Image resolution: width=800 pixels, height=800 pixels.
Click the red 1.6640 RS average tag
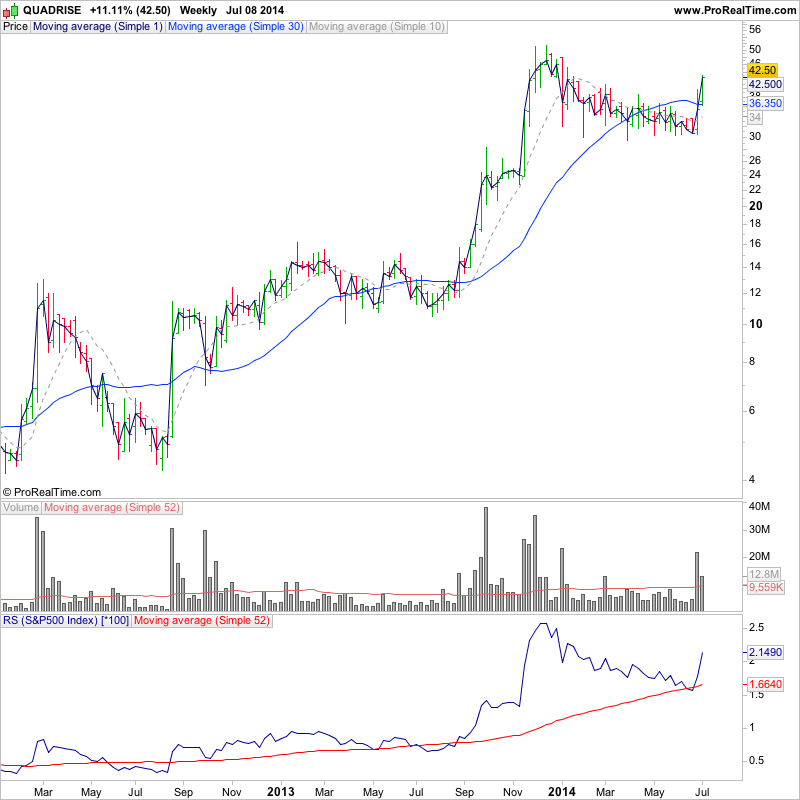pos(765,684)
